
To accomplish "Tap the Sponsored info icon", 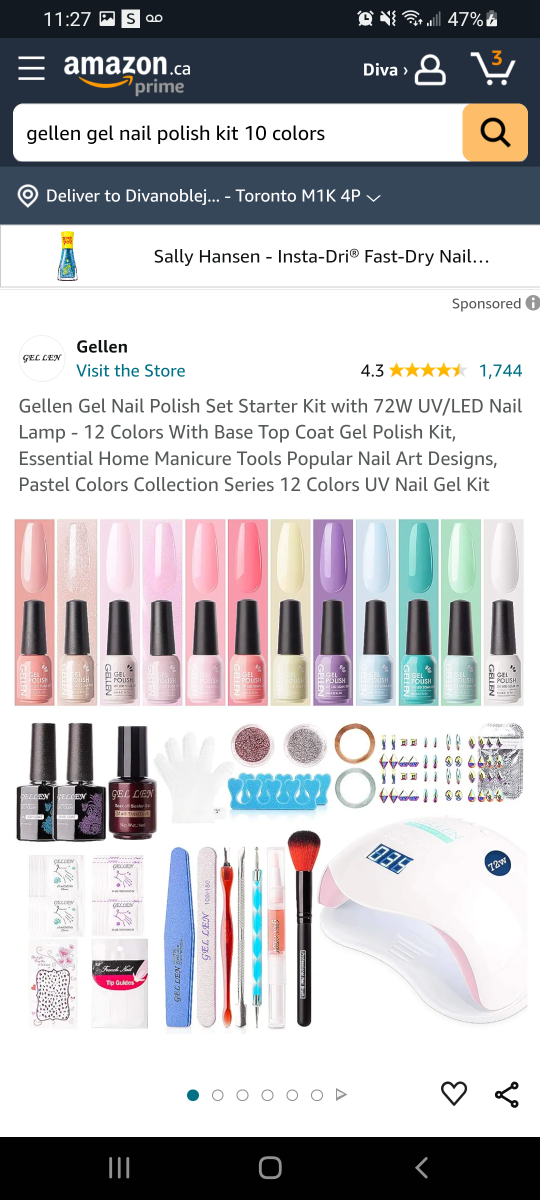I will tap(533, 303).
